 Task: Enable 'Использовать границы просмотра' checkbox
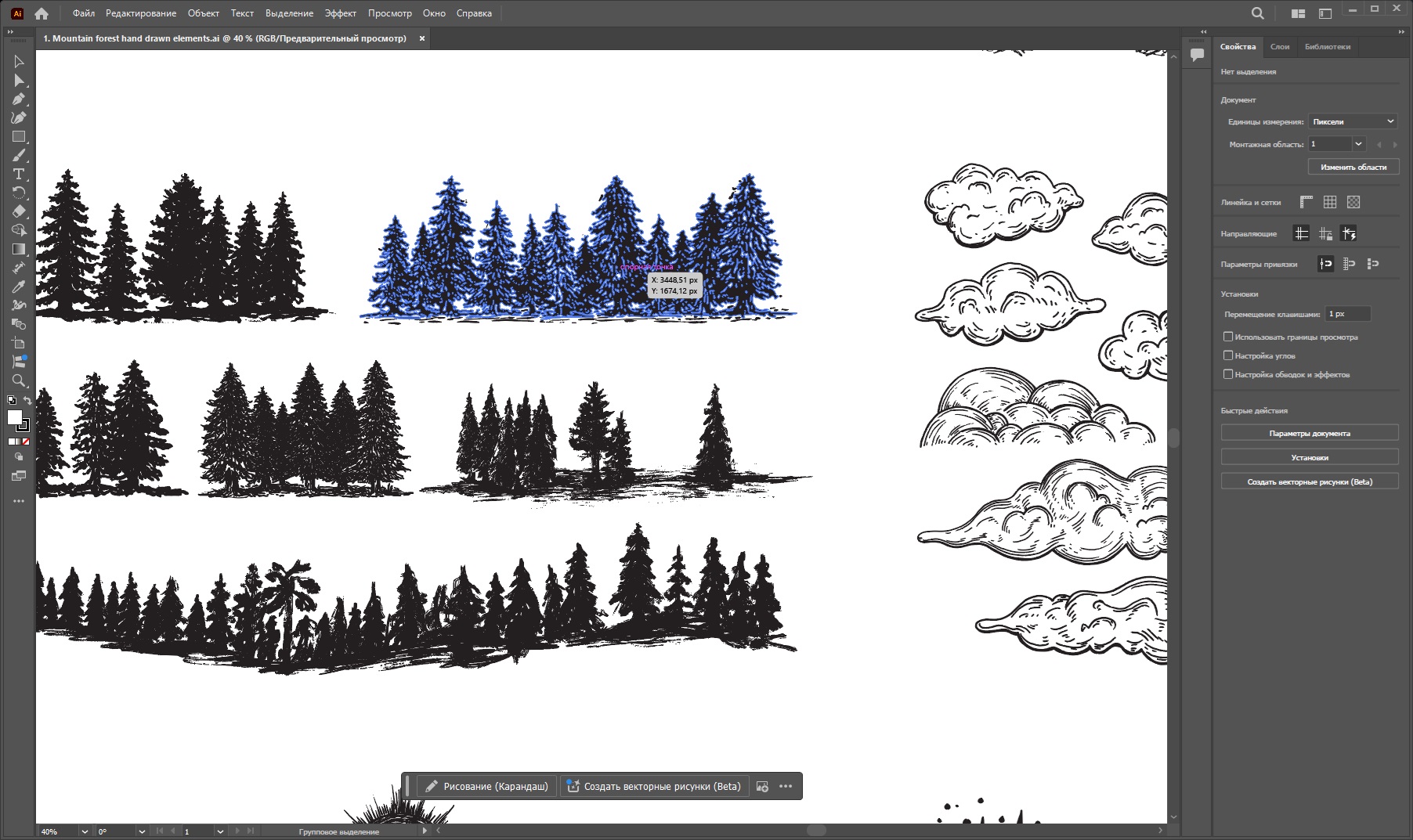point(1228,337)
